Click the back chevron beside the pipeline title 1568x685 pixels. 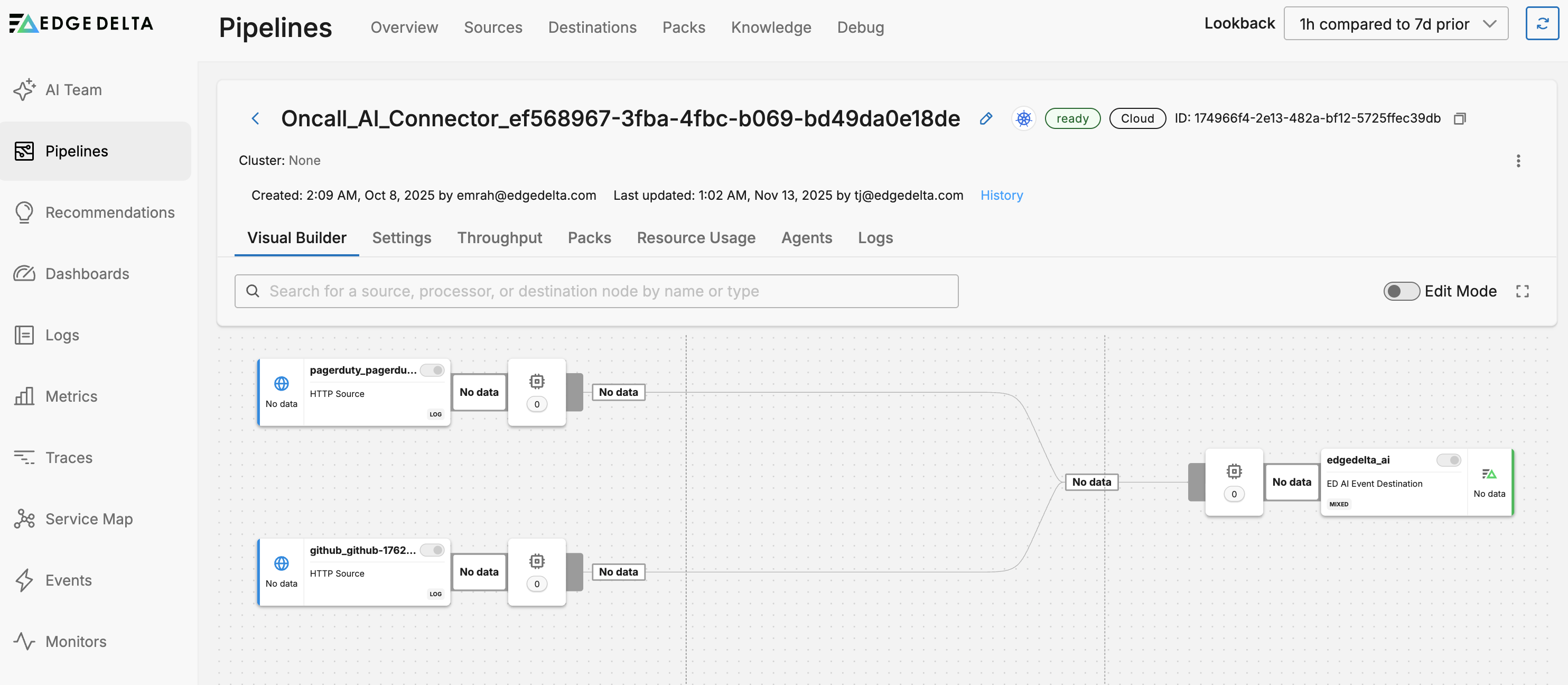point(256,118)
